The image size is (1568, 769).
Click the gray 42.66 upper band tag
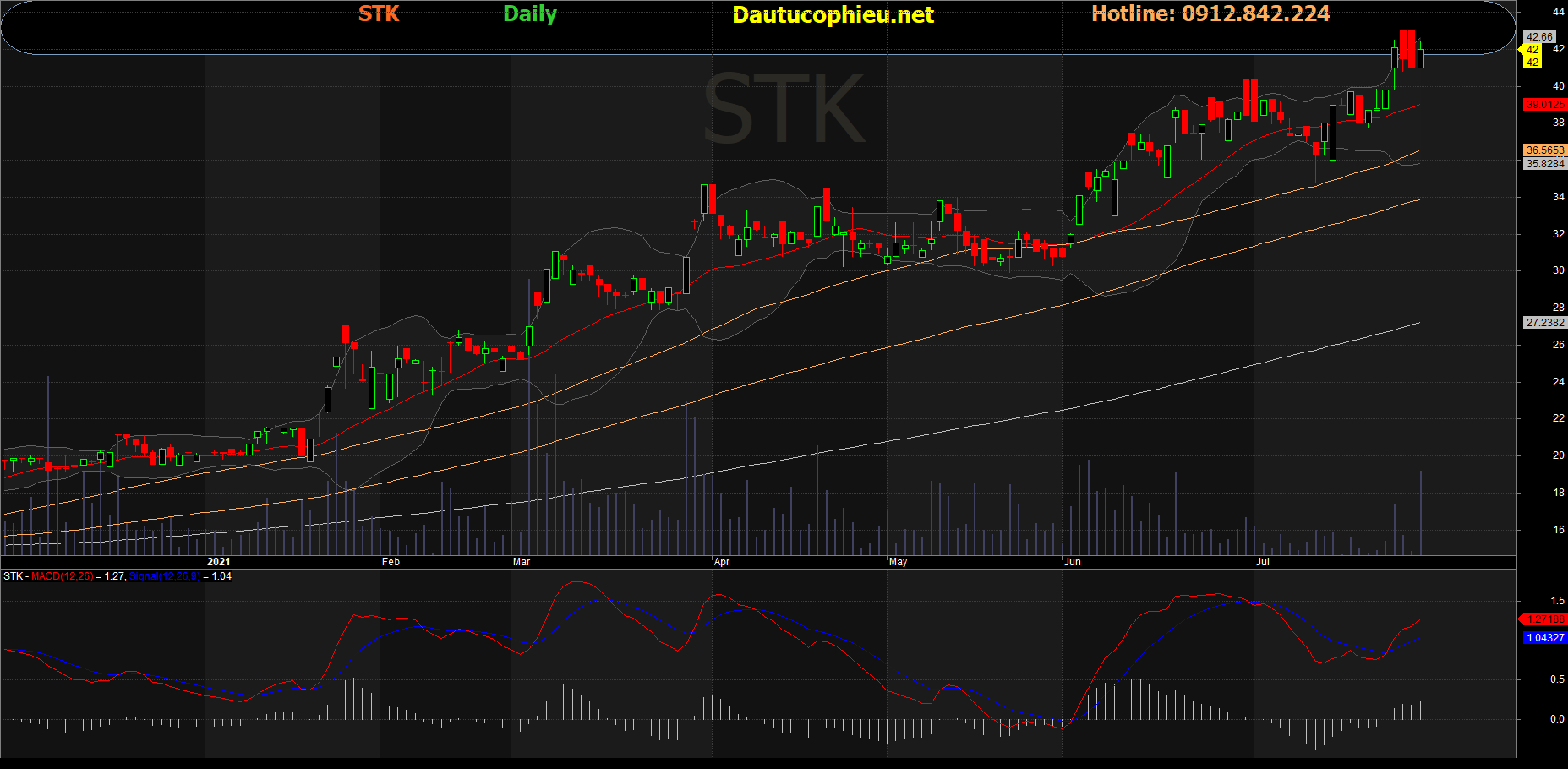[1539, 37]
